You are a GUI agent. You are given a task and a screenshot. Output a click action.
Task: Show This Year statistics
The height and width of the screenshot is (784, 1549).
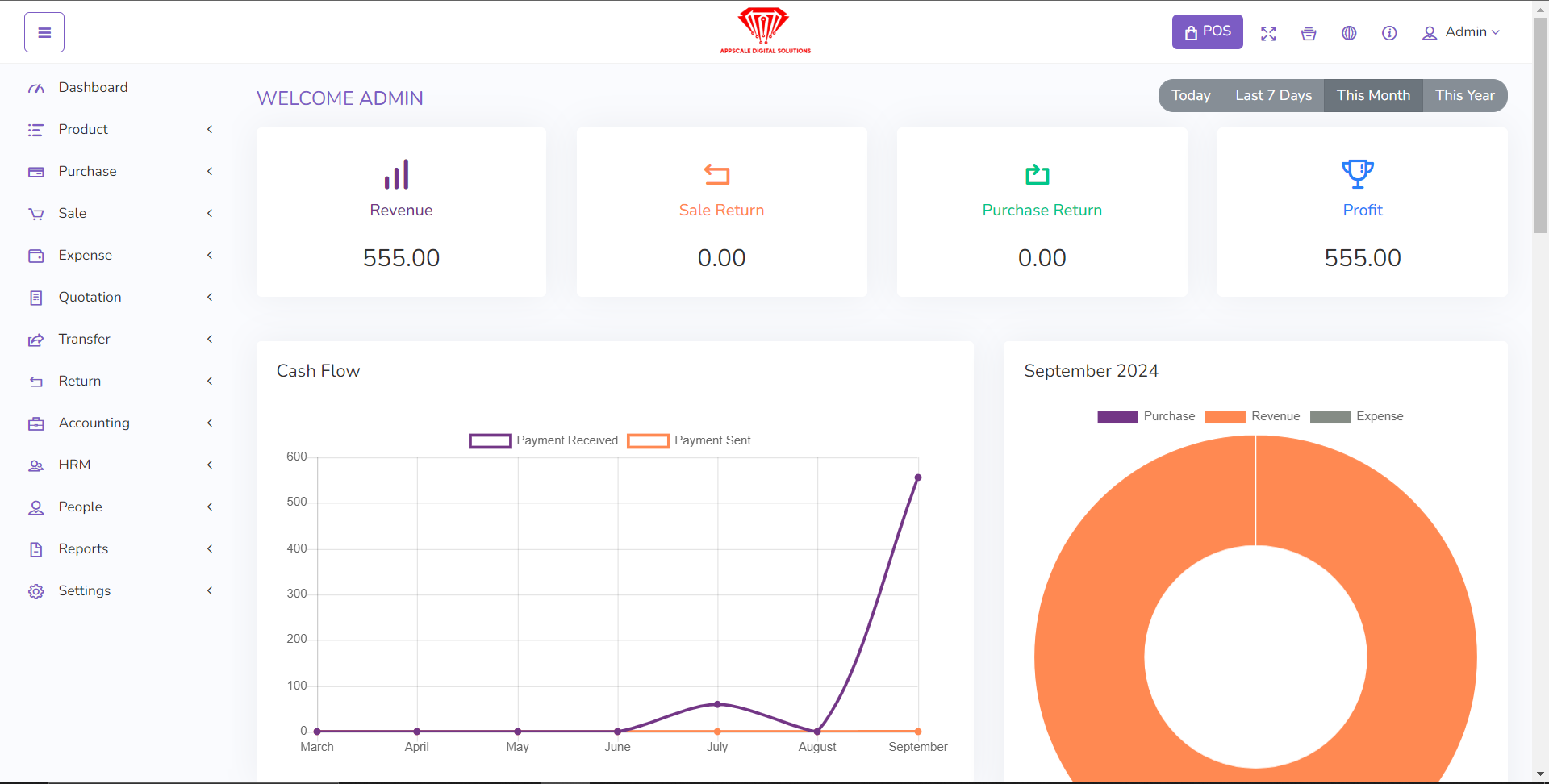(1465, 95)
